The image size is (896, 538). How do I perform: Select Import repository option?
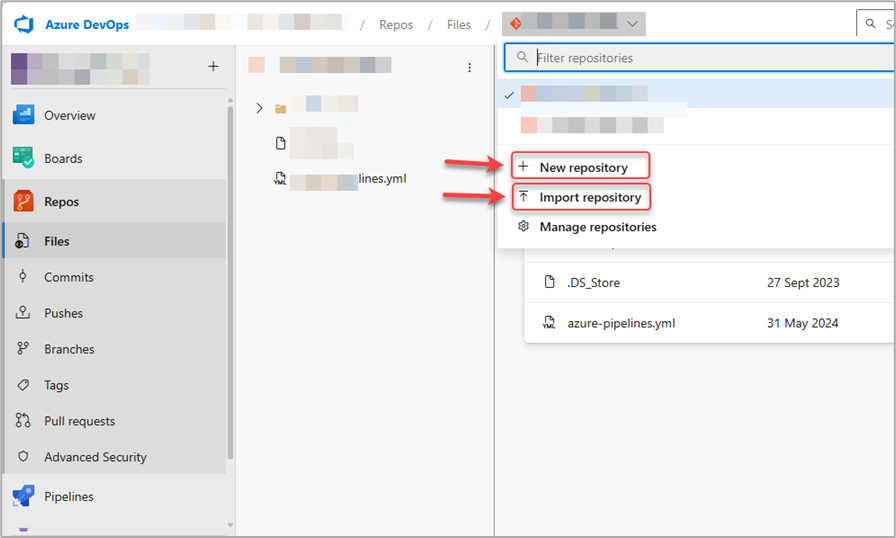[590, 197]
